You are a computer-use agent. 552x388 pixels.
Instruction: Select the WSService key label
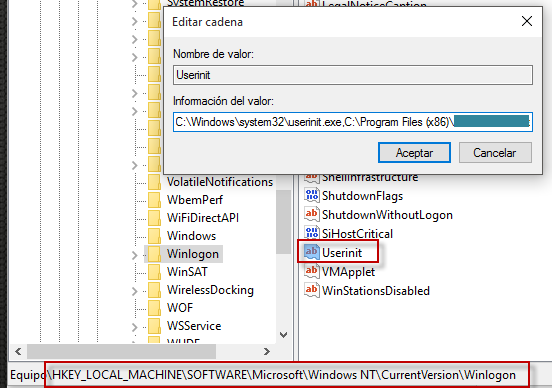[x=194, y=326]
